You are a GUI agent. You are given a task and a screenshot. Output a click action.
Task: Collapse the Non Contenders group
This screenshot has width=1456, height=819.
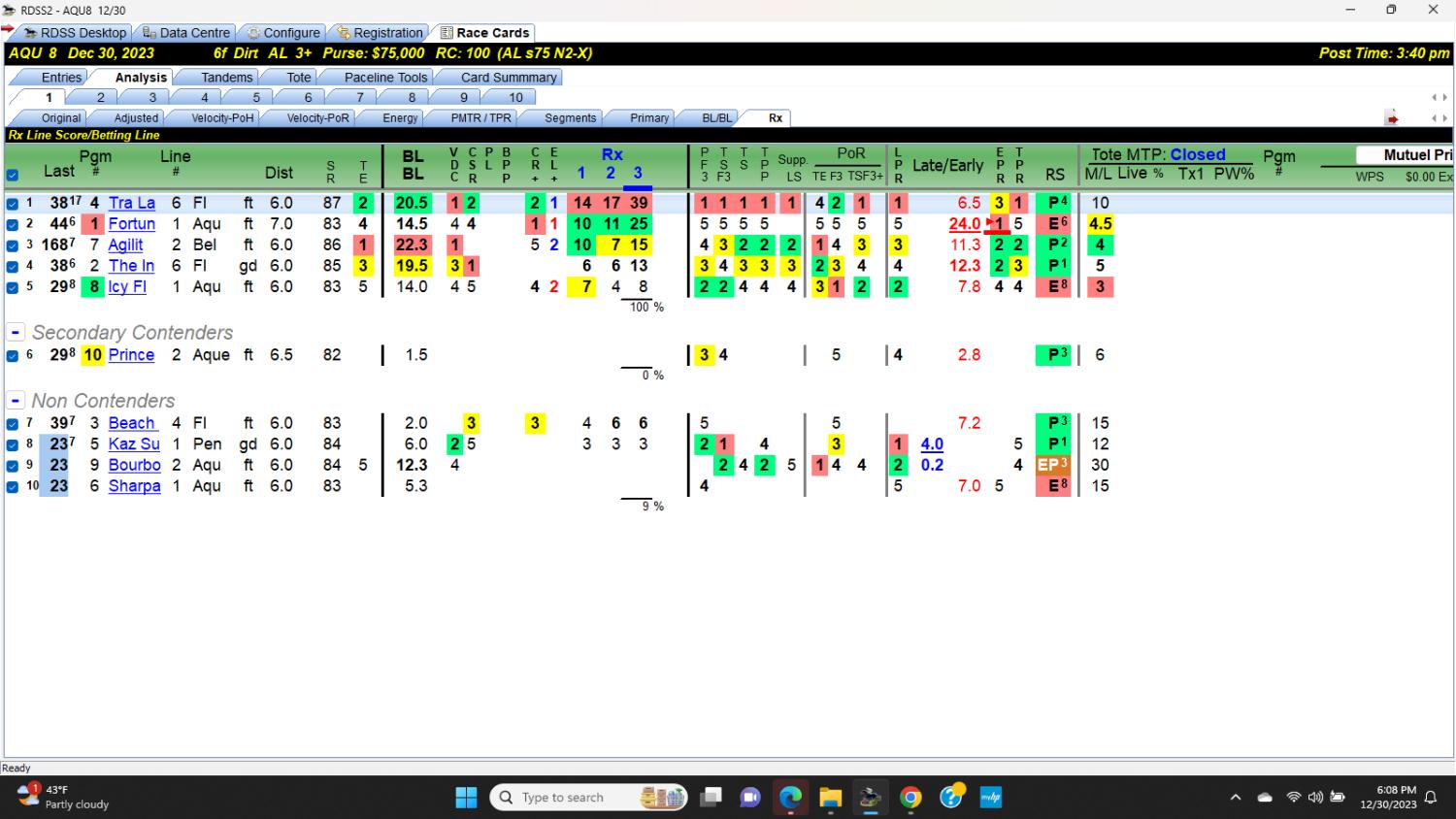tap(16, 400)
